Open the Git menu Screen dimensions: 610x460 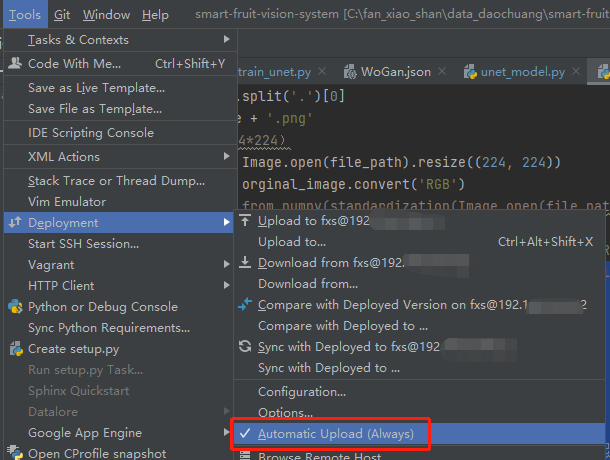pos(62,15)
